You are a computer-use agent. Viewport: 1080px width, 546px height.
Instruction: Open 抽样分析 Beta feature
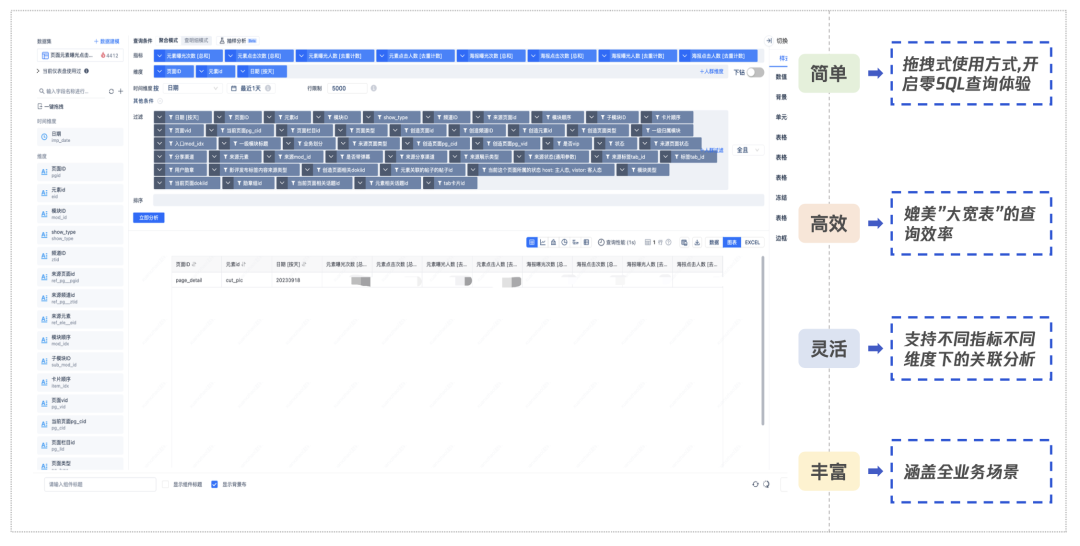[x=238, y=41]
